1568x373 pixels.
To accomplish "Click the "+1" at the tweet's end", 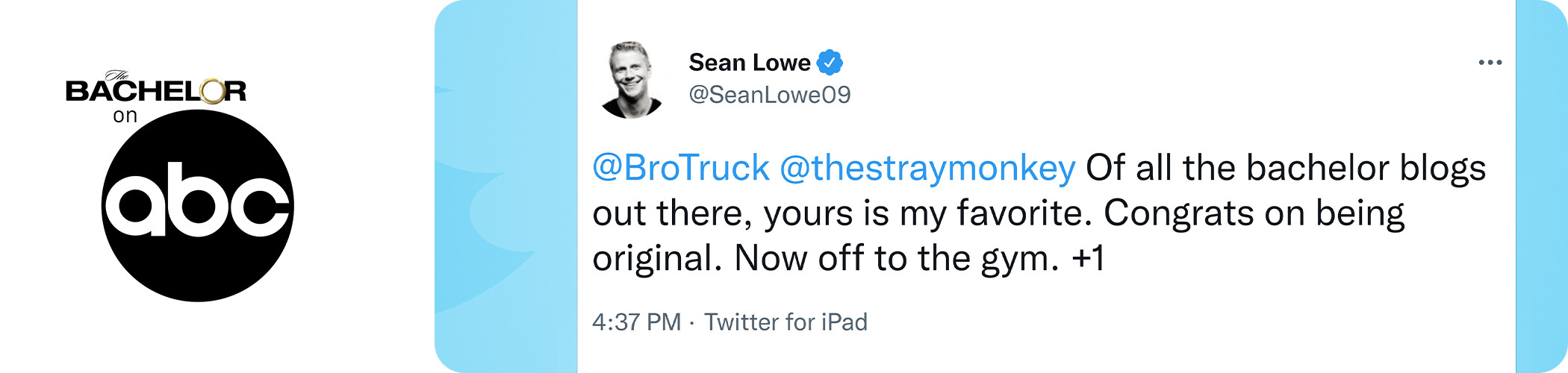I will tap(1088, 259).
